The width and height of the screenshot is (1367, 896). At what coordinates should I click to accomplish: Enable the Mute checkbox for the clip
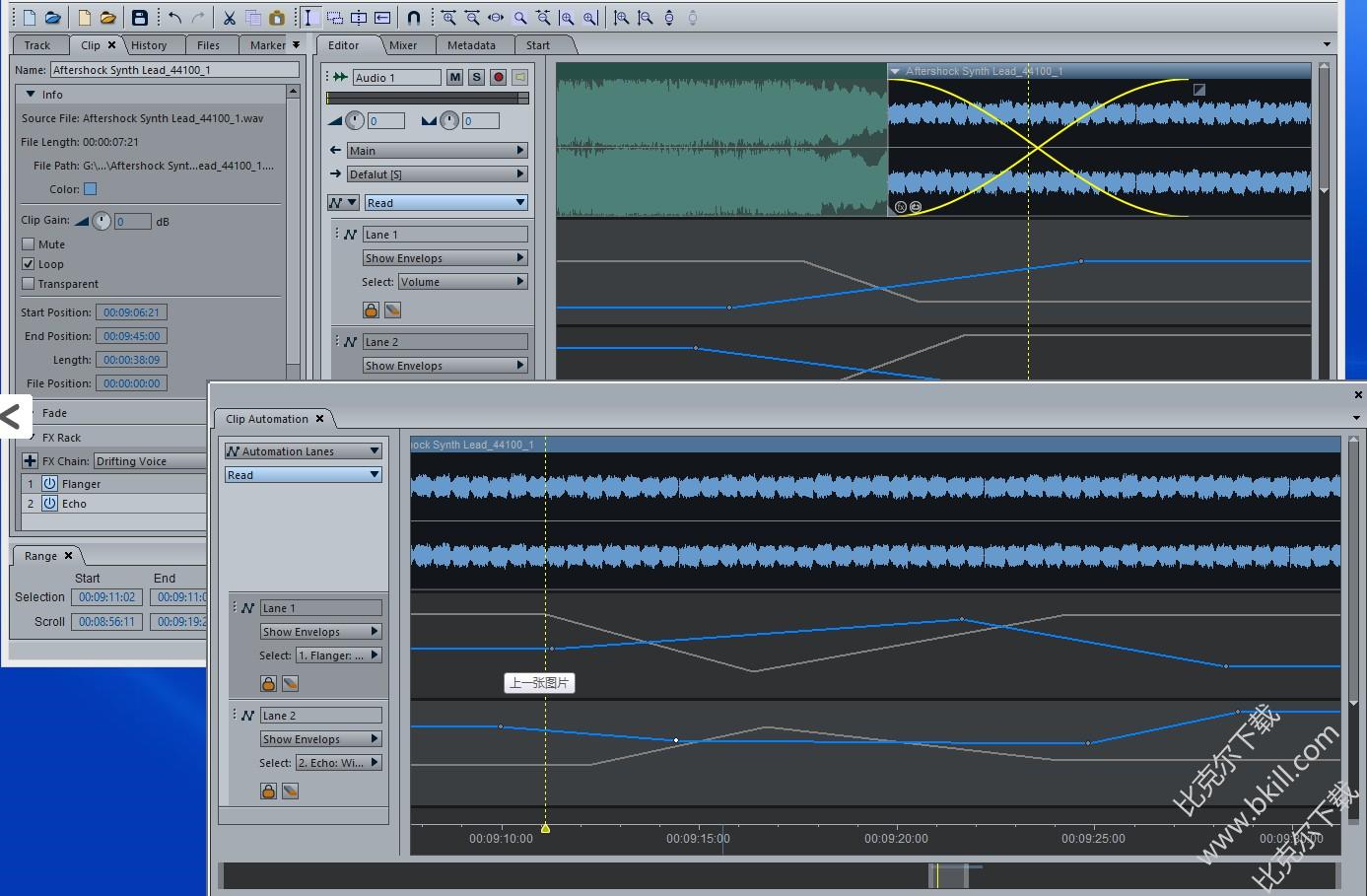(28, 243)
